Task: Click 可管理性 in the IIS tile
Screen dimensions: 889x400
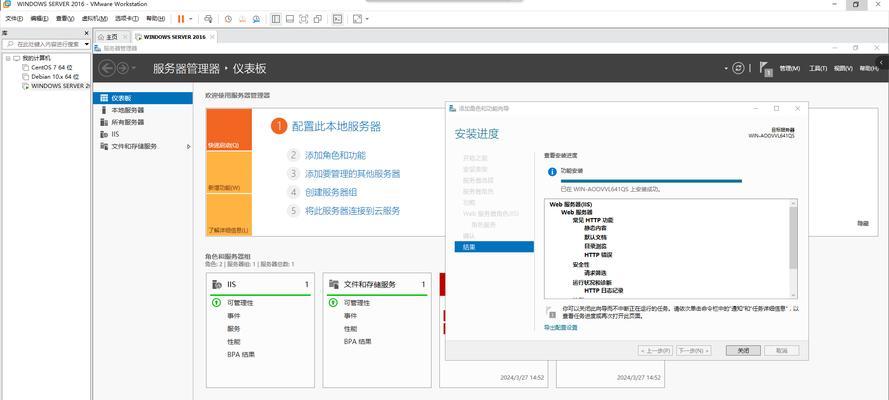Action: (240, 303)
